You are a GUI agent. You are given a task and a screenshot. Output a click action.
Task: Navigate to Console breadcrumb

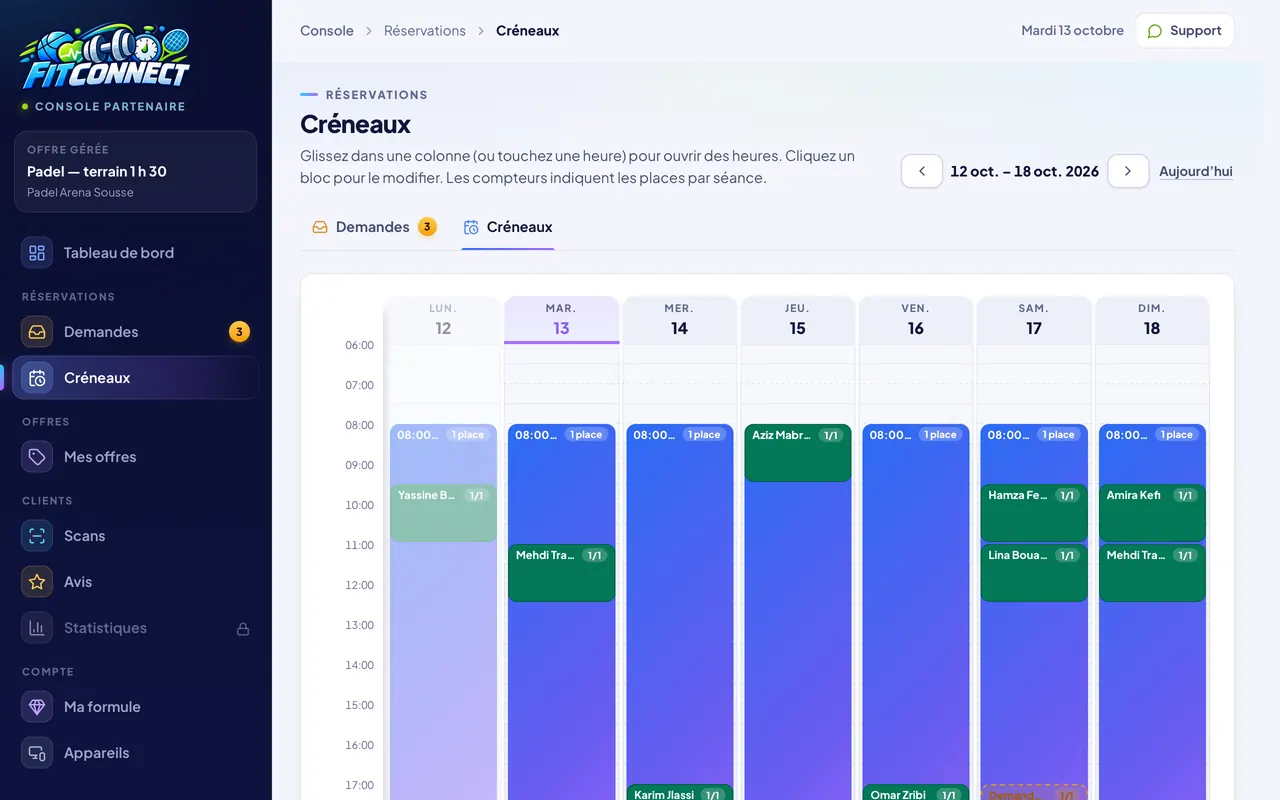click(327, 31)
